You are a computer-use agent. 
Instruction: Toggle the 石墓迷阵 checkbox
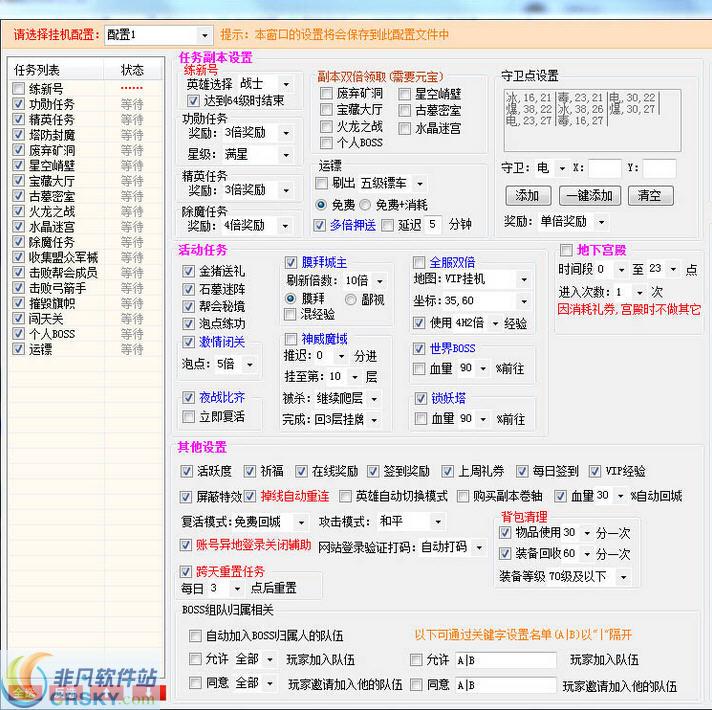(188, 289)
